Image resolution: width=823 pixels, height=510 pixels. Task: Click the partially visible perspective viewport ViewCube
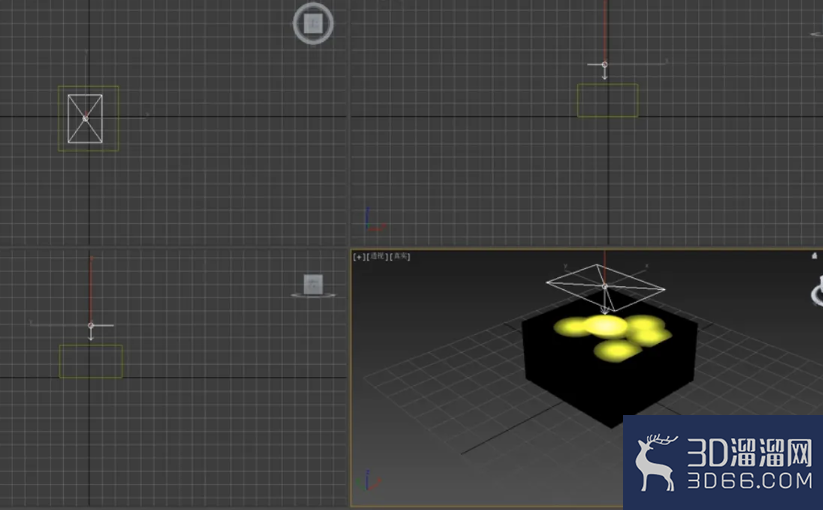coord(817,294)
